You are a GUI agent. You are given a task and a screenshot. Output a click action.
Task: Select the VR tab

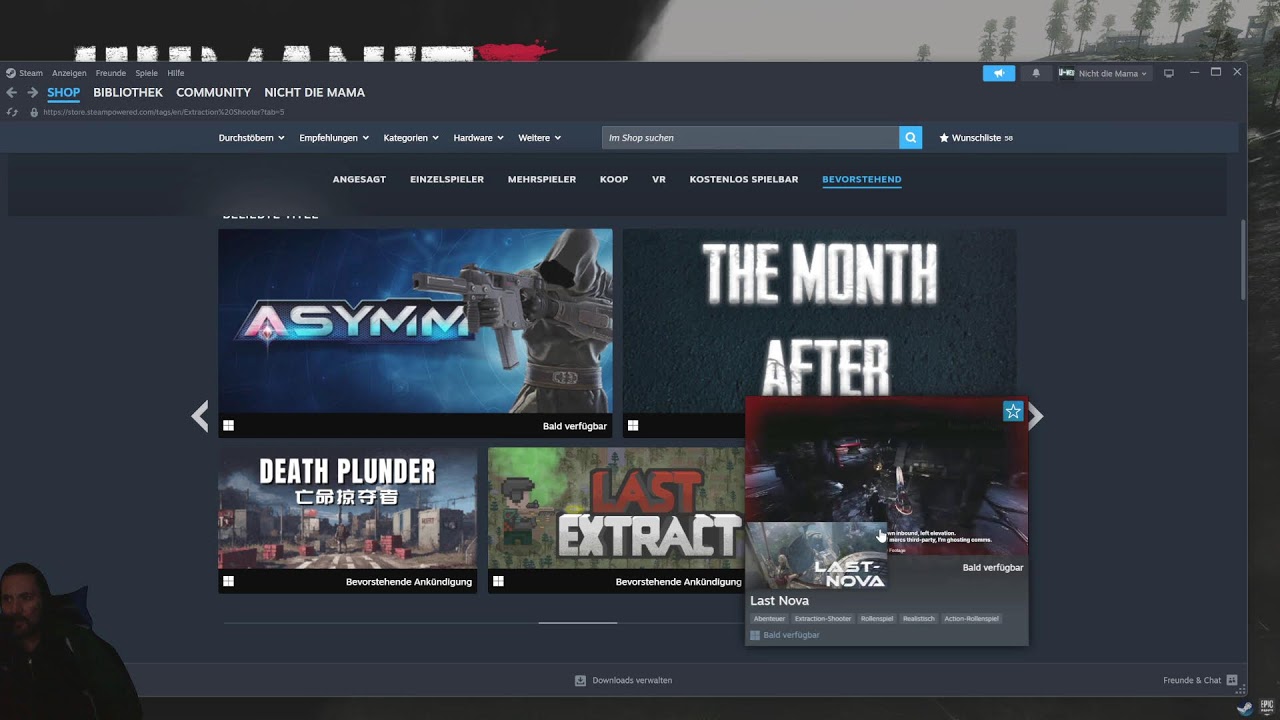coord(658,180)
